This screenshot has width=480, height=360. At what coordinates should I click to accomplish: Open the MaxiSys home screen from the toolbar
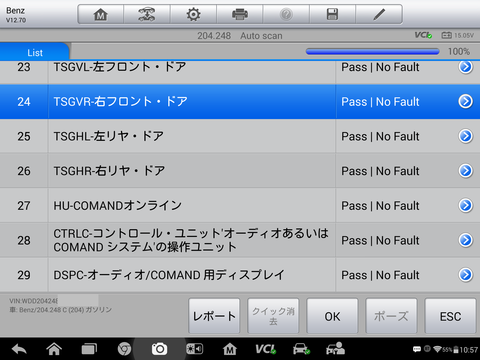(101, 14)
